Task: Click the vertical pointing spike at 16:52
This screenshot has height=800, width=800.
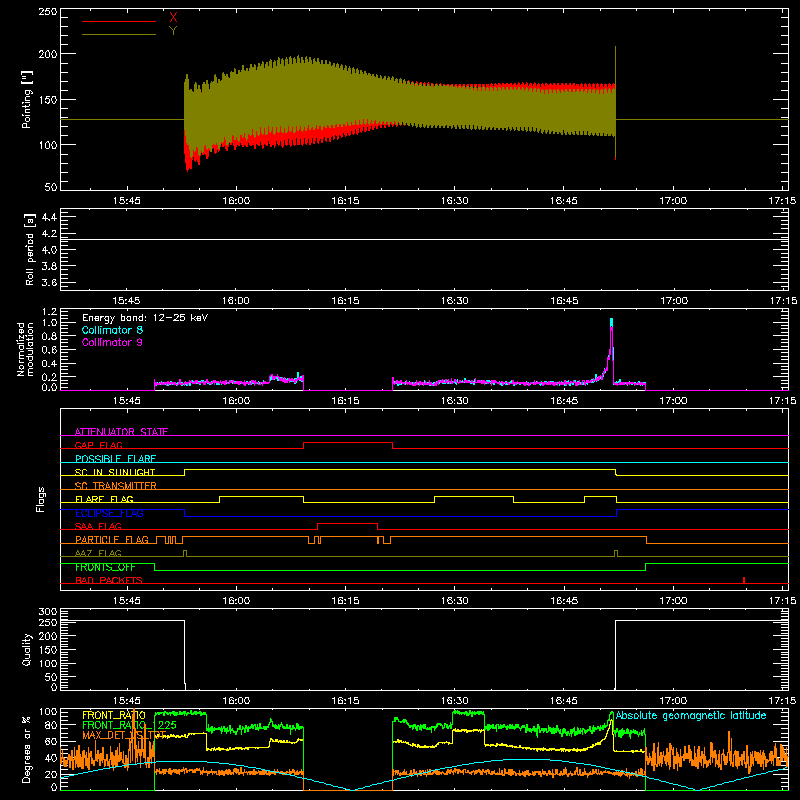Action: (615, 102)
